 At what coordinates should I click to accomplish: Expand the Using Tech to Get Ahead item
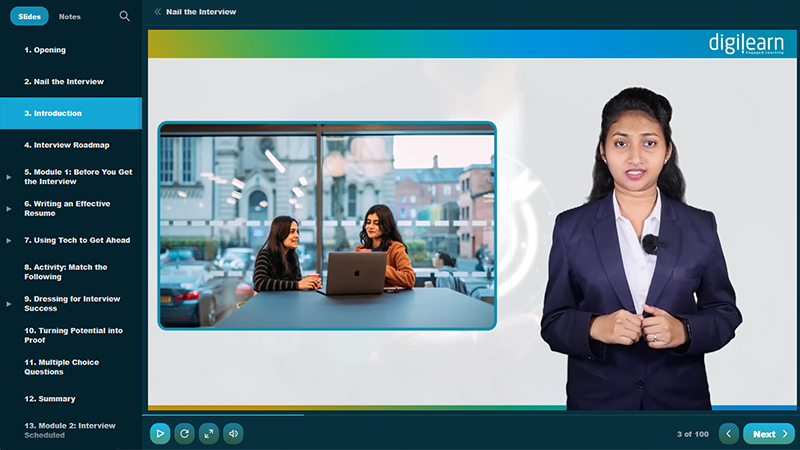(x=9, y=240)
